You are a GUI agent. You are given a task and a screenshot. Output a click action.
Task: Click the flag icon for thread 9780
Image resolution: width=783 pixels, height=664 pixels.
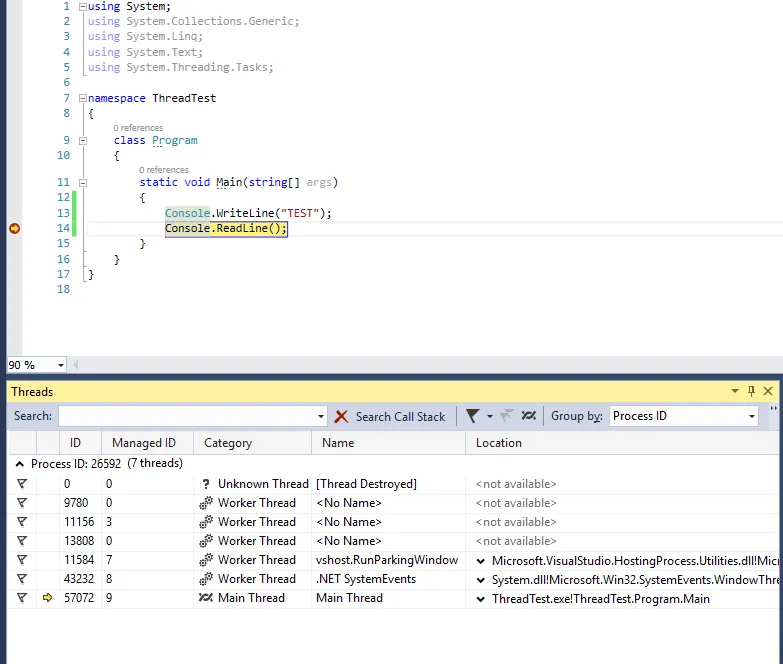[22, 503]
